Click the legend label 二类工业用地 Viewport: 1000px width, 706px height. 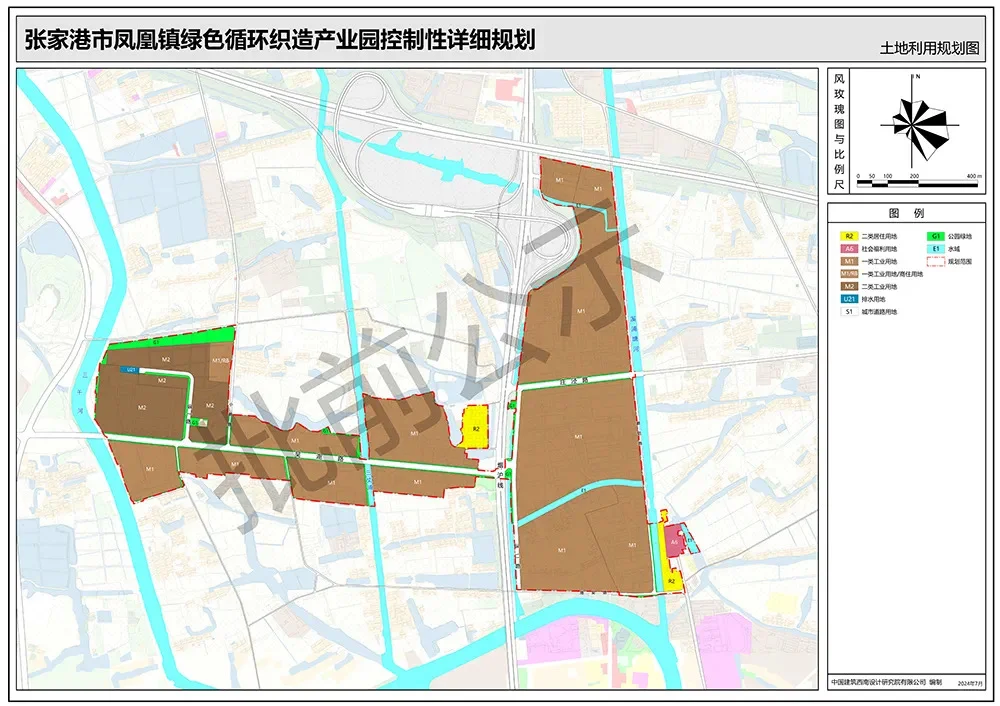click(x=879, y=287)
